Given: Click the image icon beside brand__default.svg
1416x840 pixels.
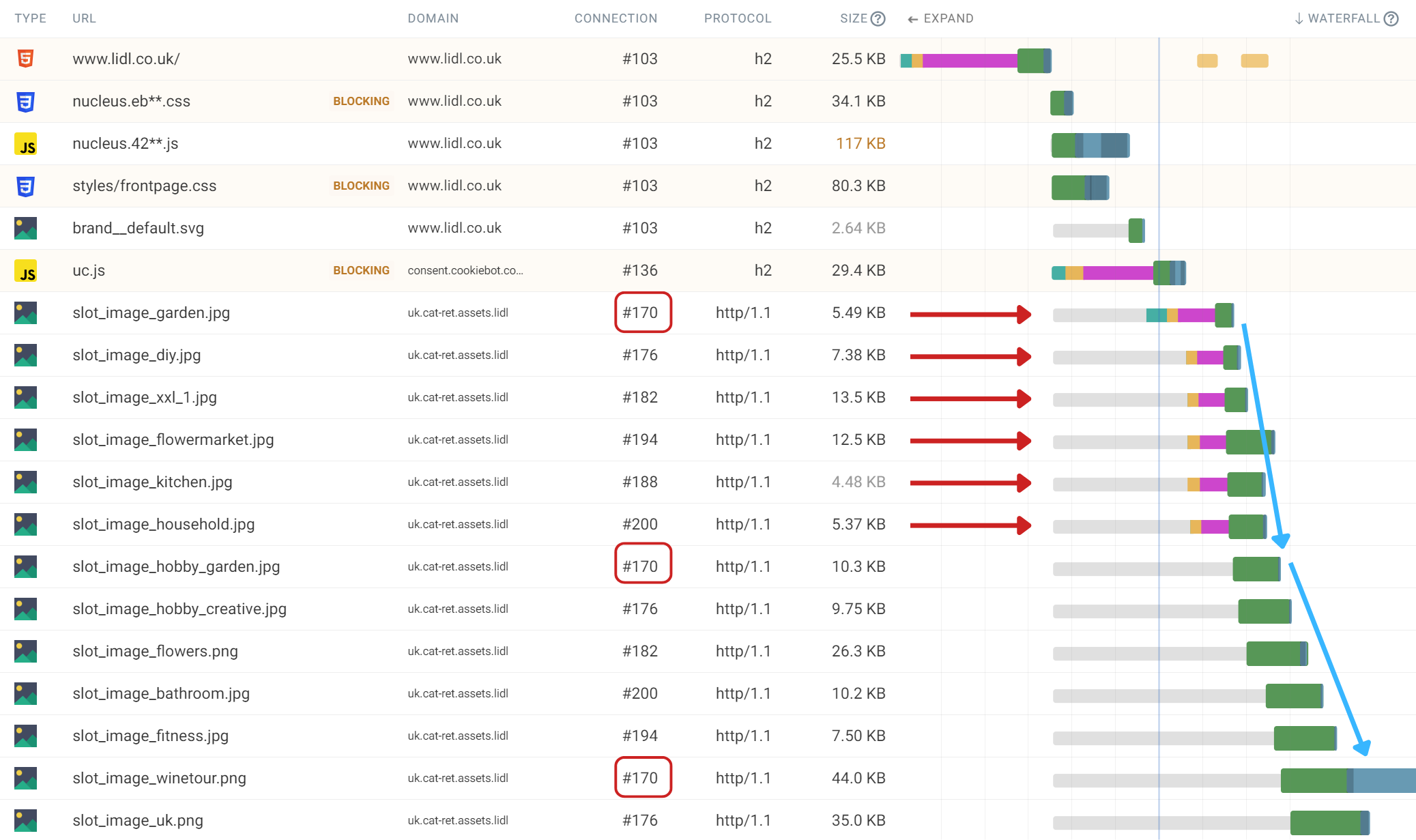Looking at the screenshot, I should (x=26, y=229).
